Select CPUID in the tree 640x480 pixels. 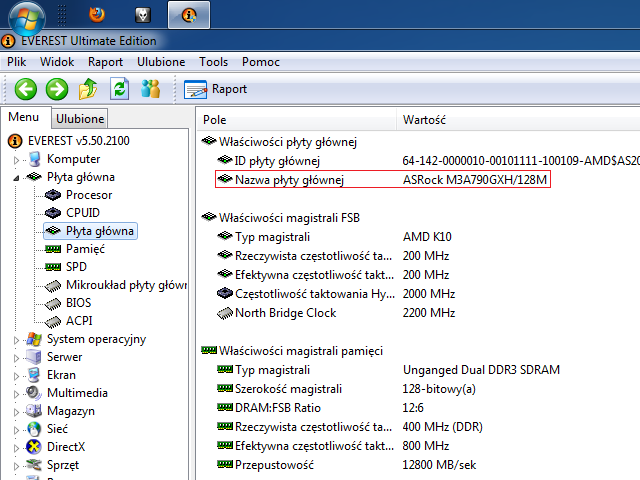pyautogui.click(x=82, y=213)
